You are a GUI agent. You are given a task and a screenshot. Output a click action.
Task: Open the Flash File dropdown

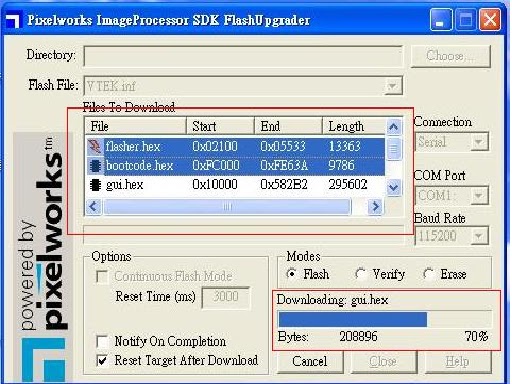point(393,86)
